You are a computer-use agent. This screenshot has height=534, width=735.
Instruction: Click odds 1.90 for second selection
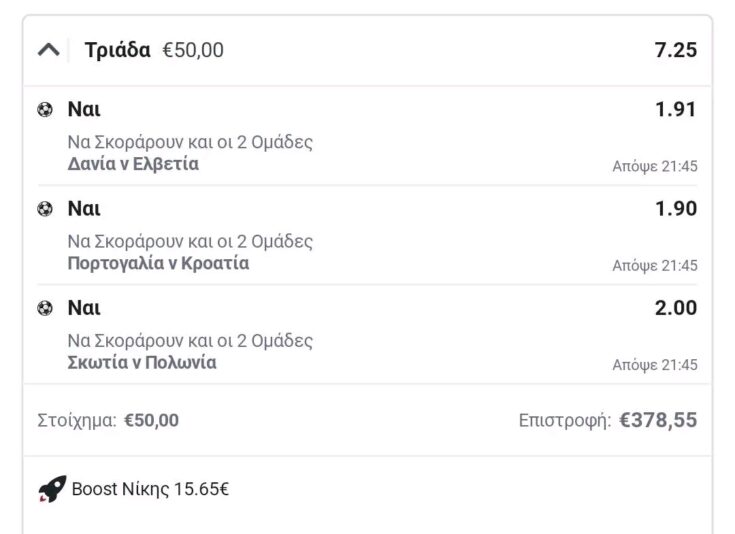[676, 209]
